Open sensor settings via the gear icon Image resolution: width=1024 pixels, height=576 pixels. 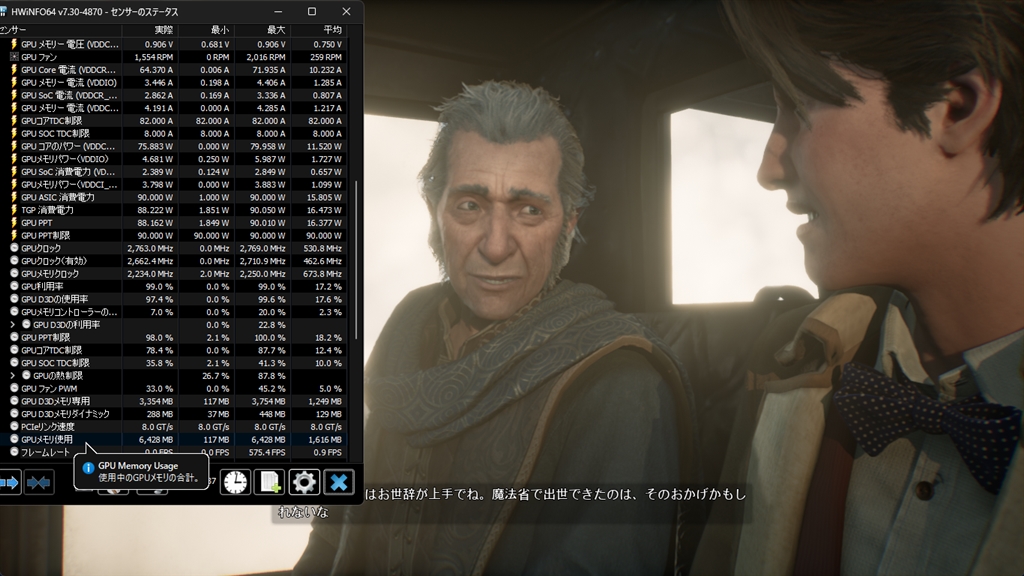click(x=304, y=482)
